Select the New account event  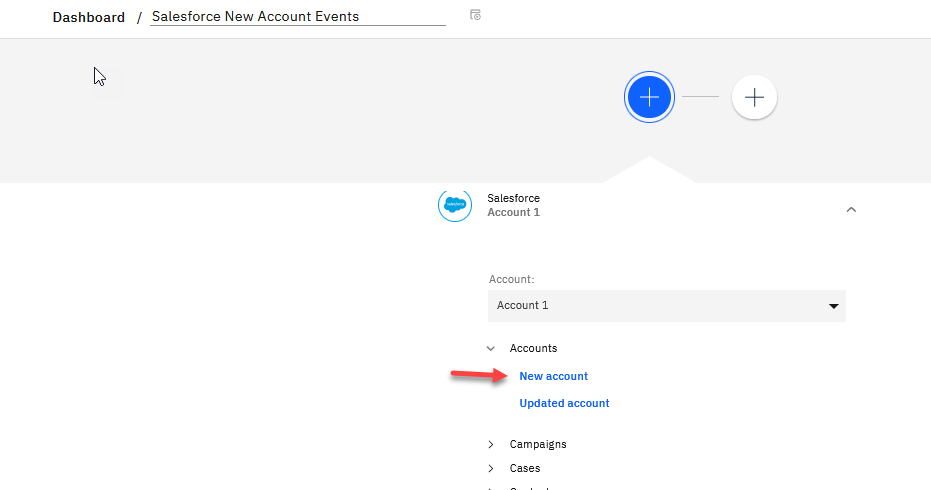553,376
